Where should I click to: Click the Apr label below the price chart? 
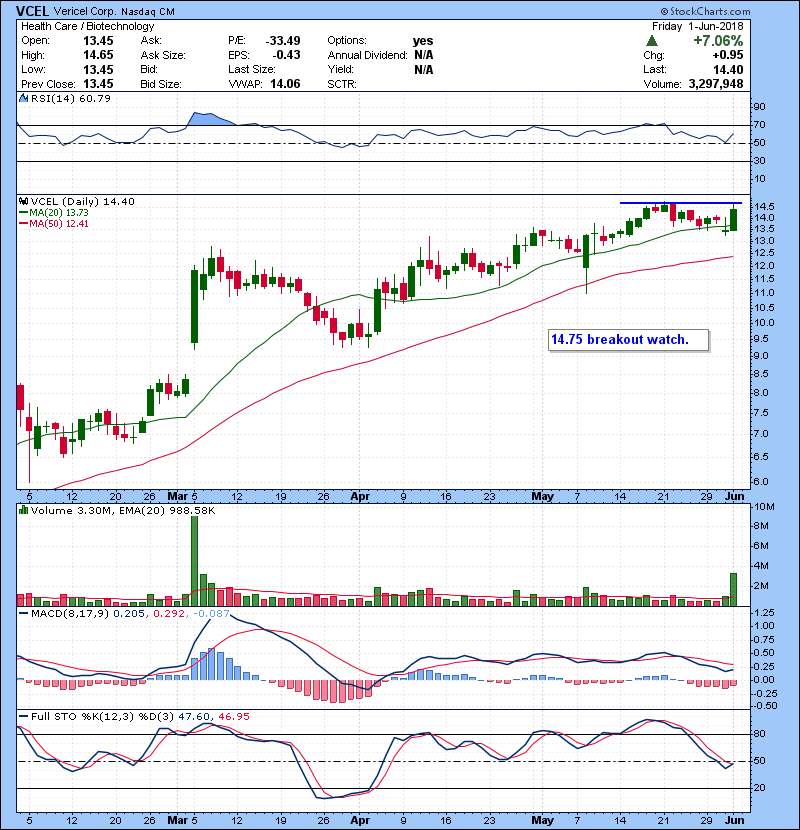coord(360,497)
